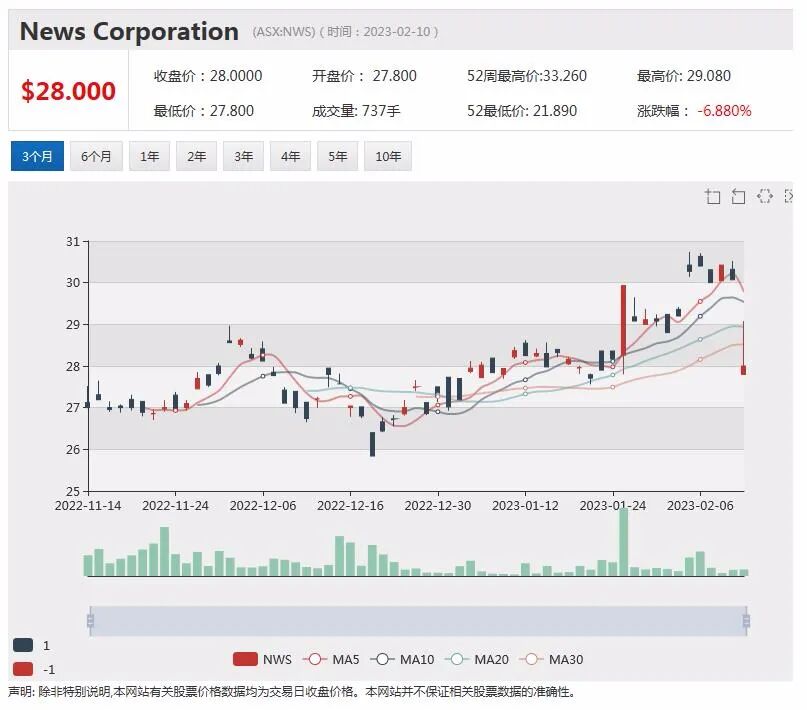View the 10年 chart range
This screenshot has width=807, height=710.
click(x=388, y=156)
